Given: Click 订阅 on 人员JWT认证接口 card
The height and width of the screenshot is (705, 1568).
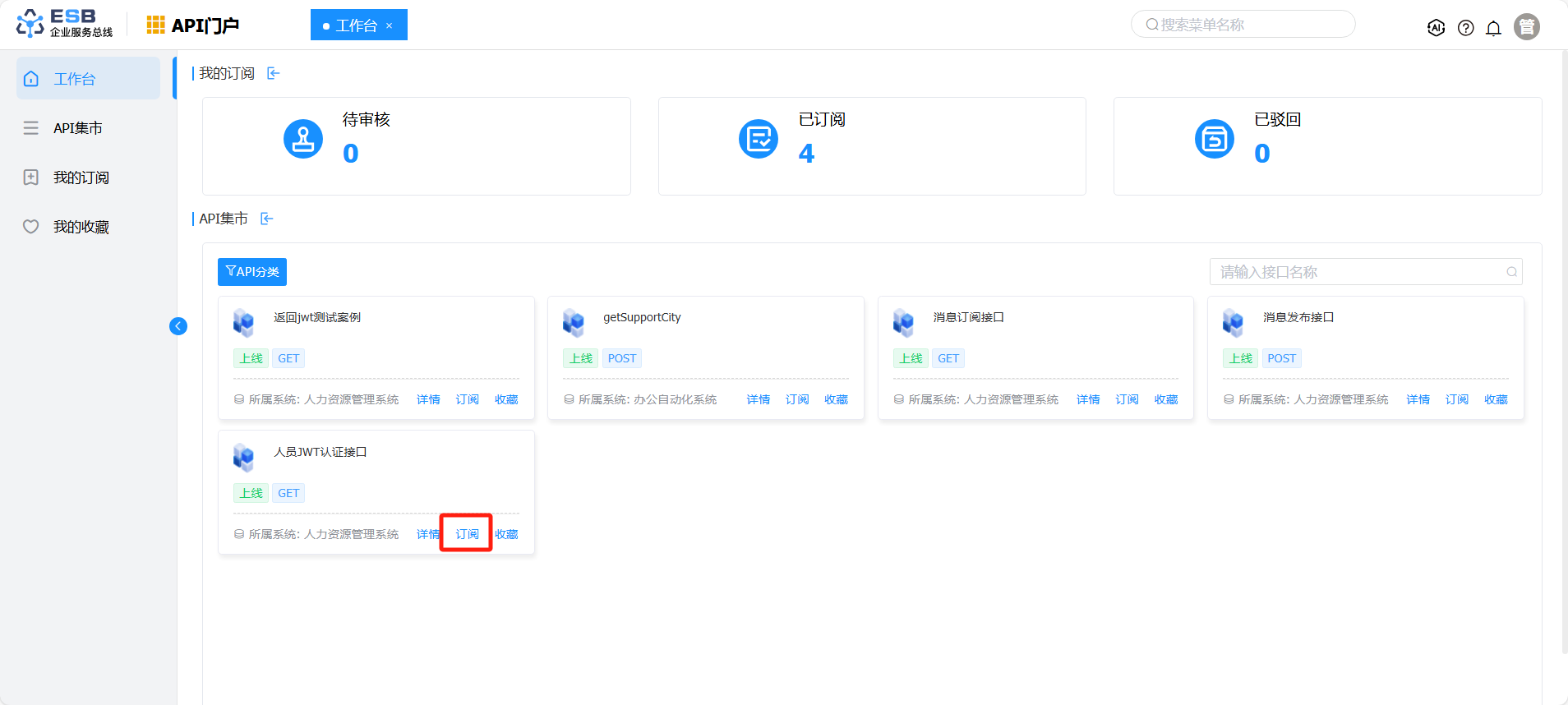Looking at the screenshot, I should point(467,534).
